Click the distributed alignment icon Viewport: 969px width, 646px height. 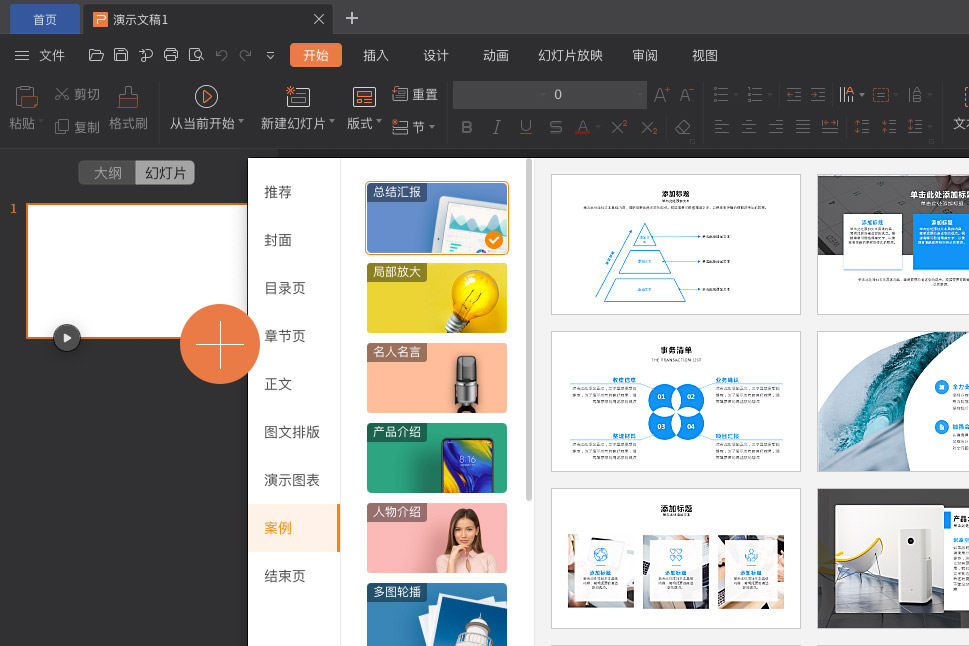[830, 127]
